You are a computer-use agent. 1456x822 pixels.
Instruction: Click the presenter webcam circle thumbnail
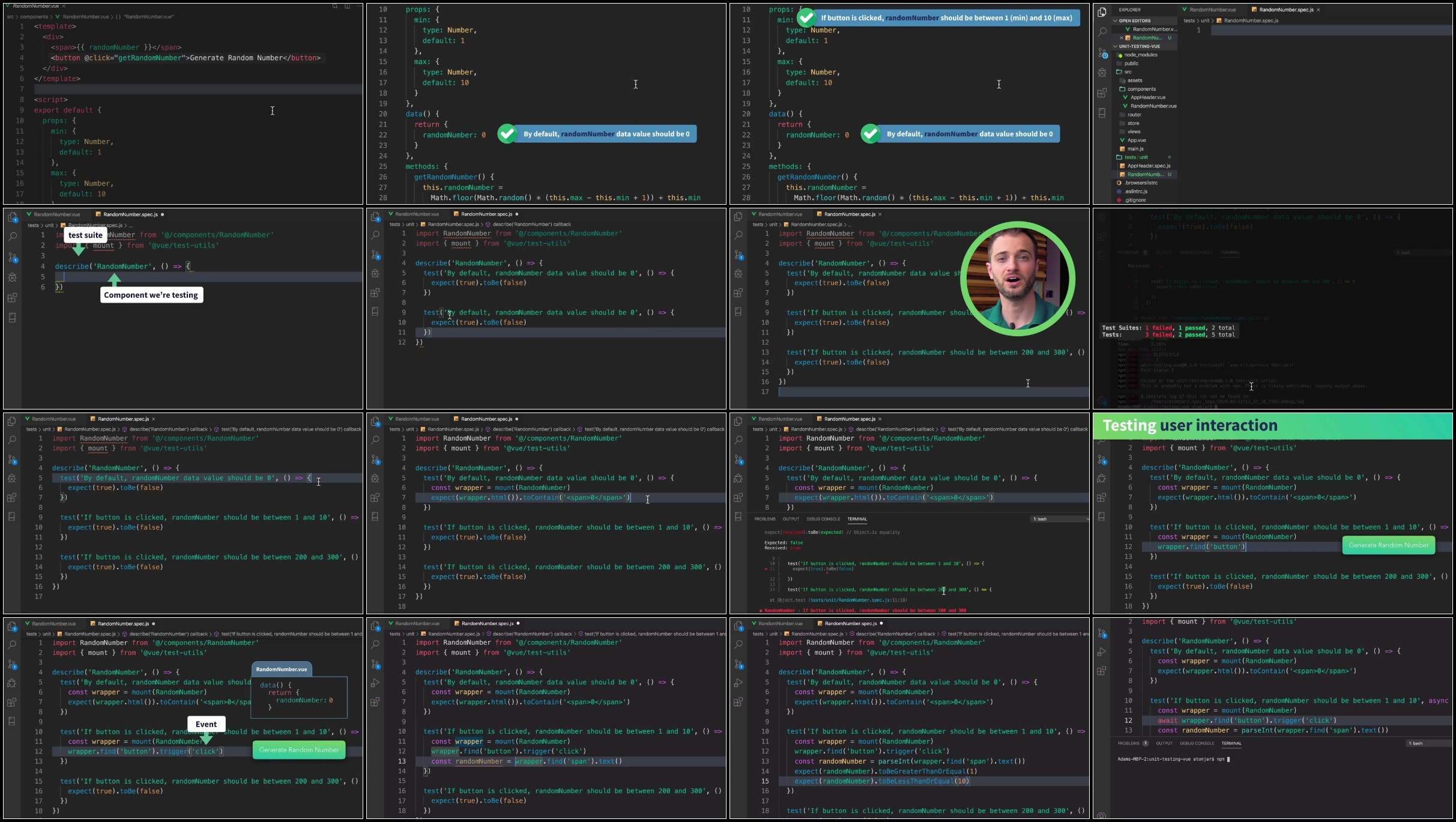pos(1018,279)
